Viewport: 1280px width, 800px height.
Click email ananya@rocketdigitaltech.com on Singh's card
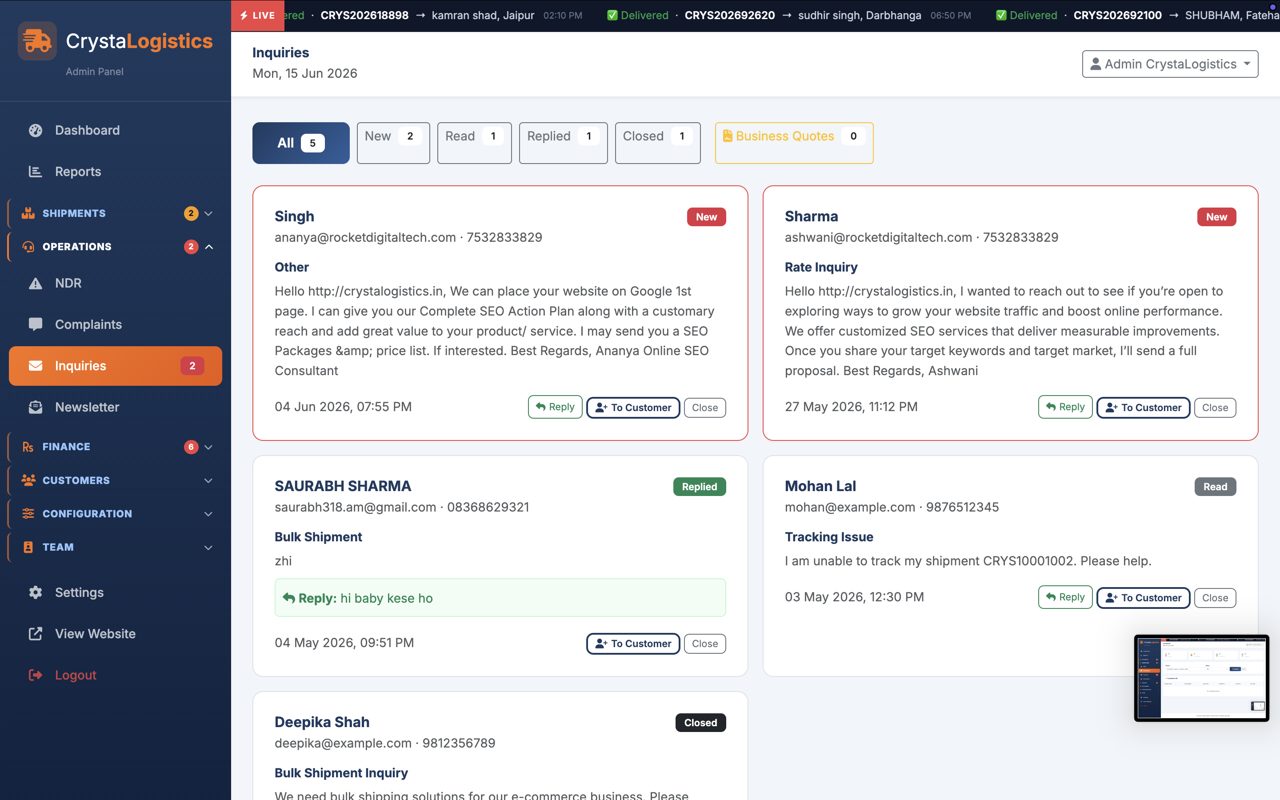point(366,238)
